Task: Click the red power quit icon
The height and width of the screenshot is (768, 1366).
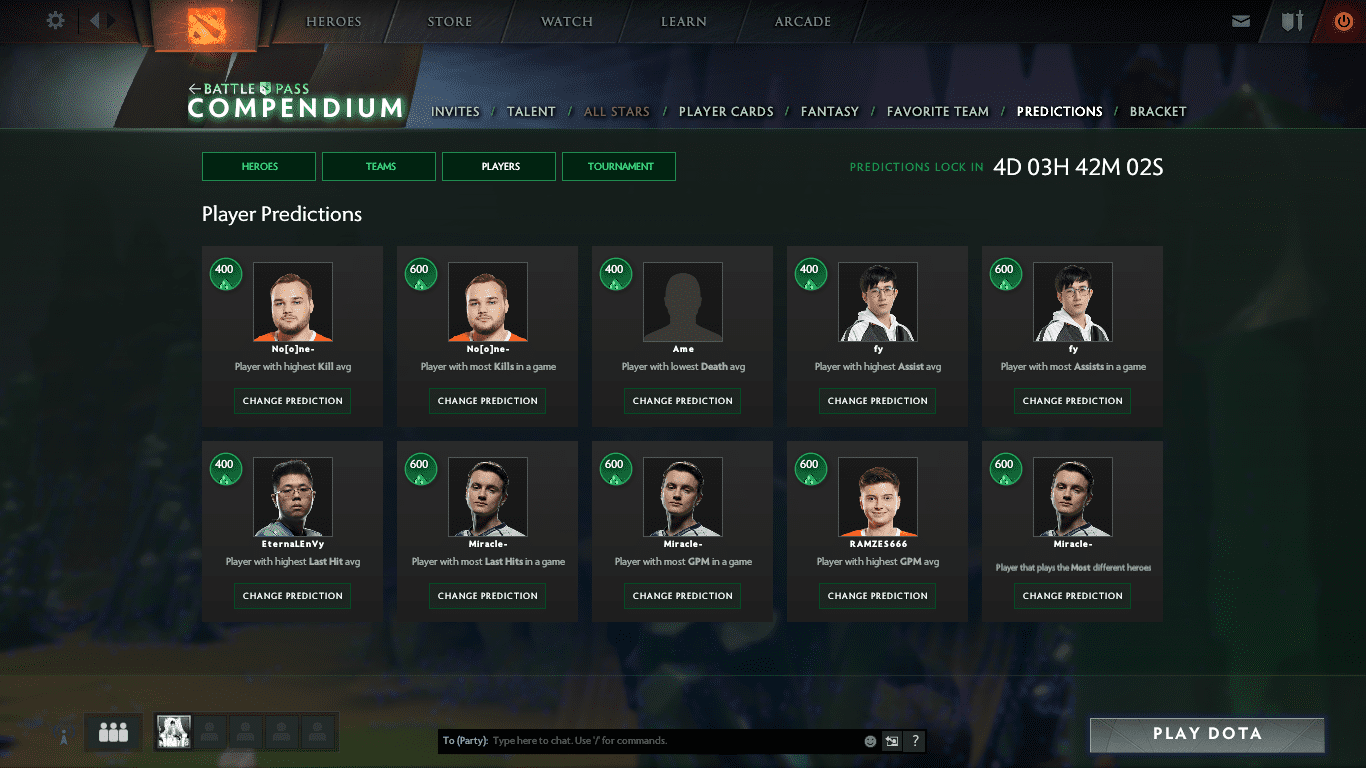Action: click(1343, 21)
